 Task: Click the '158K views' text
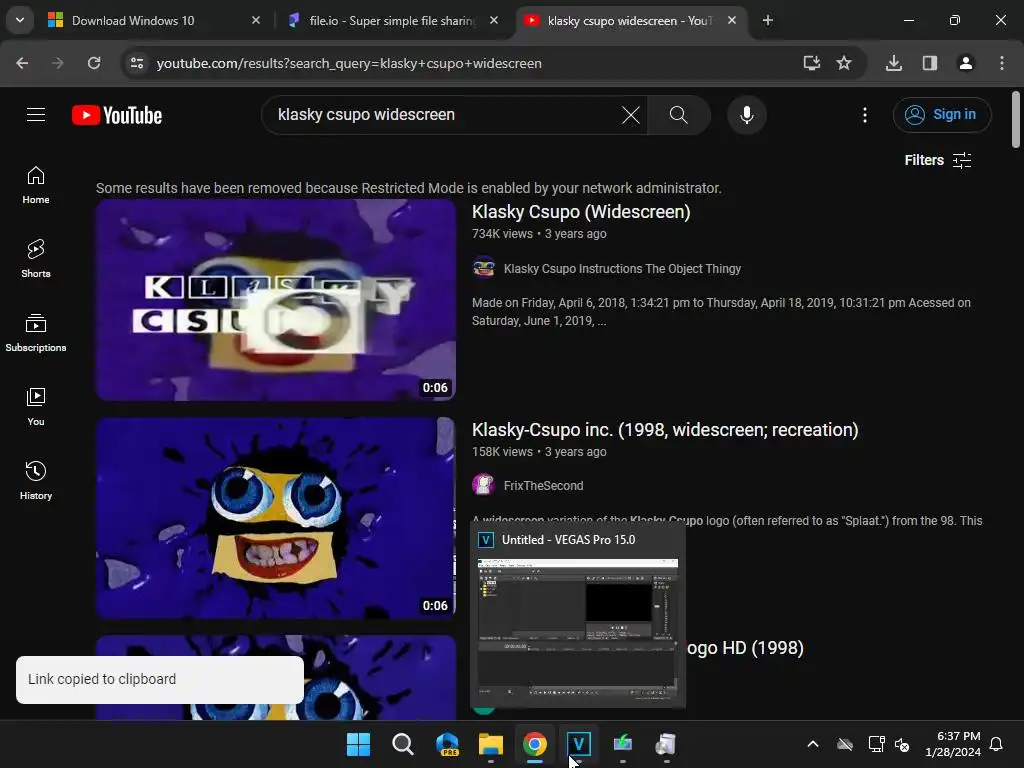click(502, 452)
